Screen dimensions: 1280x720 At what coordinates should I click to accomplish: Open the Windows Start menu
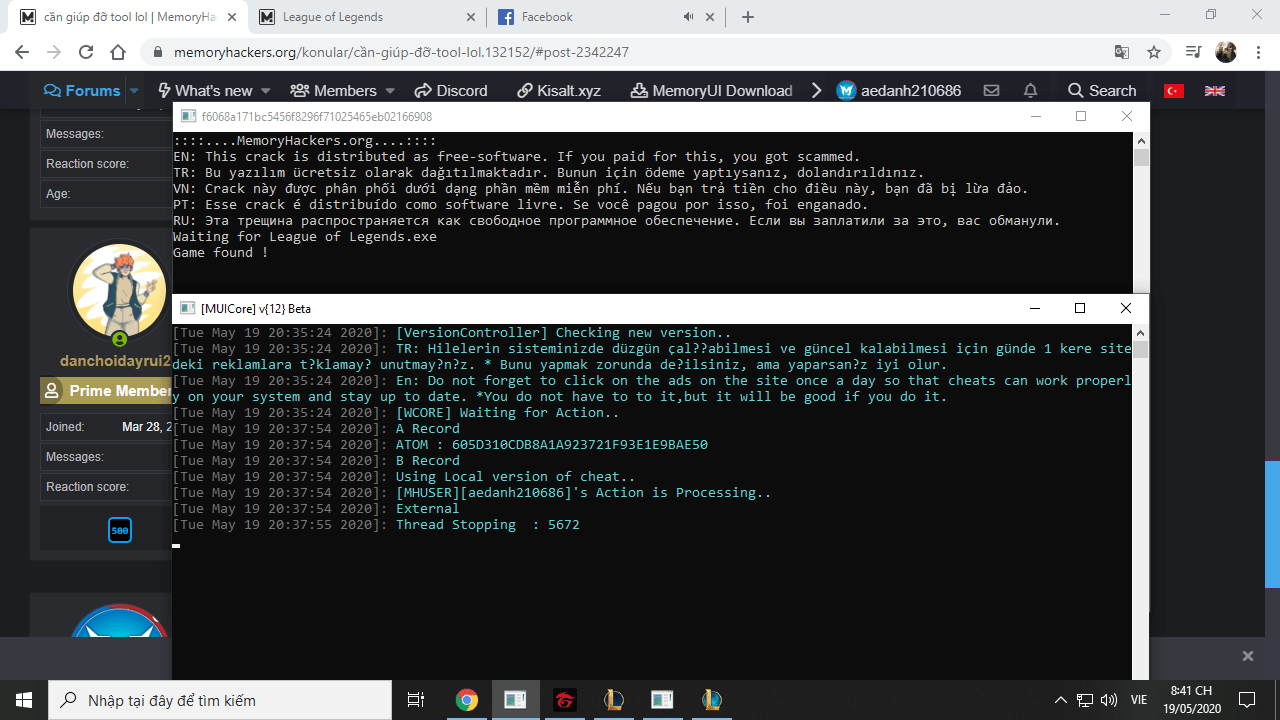point(24,700)
